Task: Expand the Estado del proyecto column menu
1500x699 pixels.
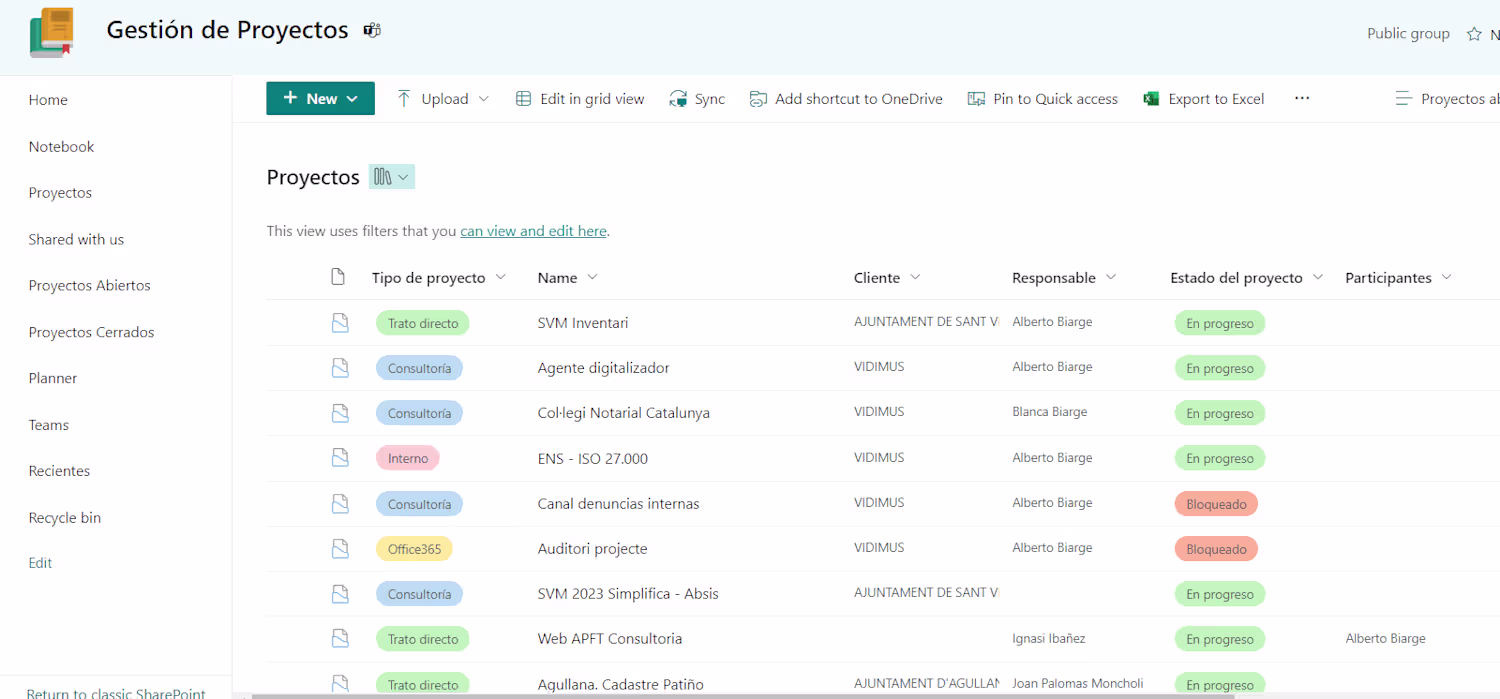Action: click(1318, 277)
